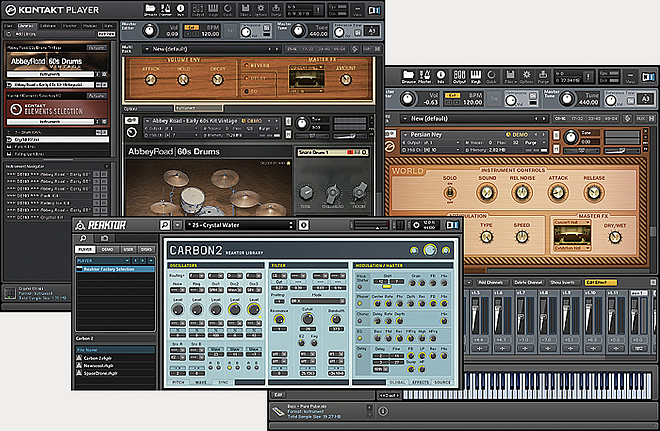Screen dimensions: 660x431
Task: Open Options gear in right Kontakt window
Action: tap(526, 77)
